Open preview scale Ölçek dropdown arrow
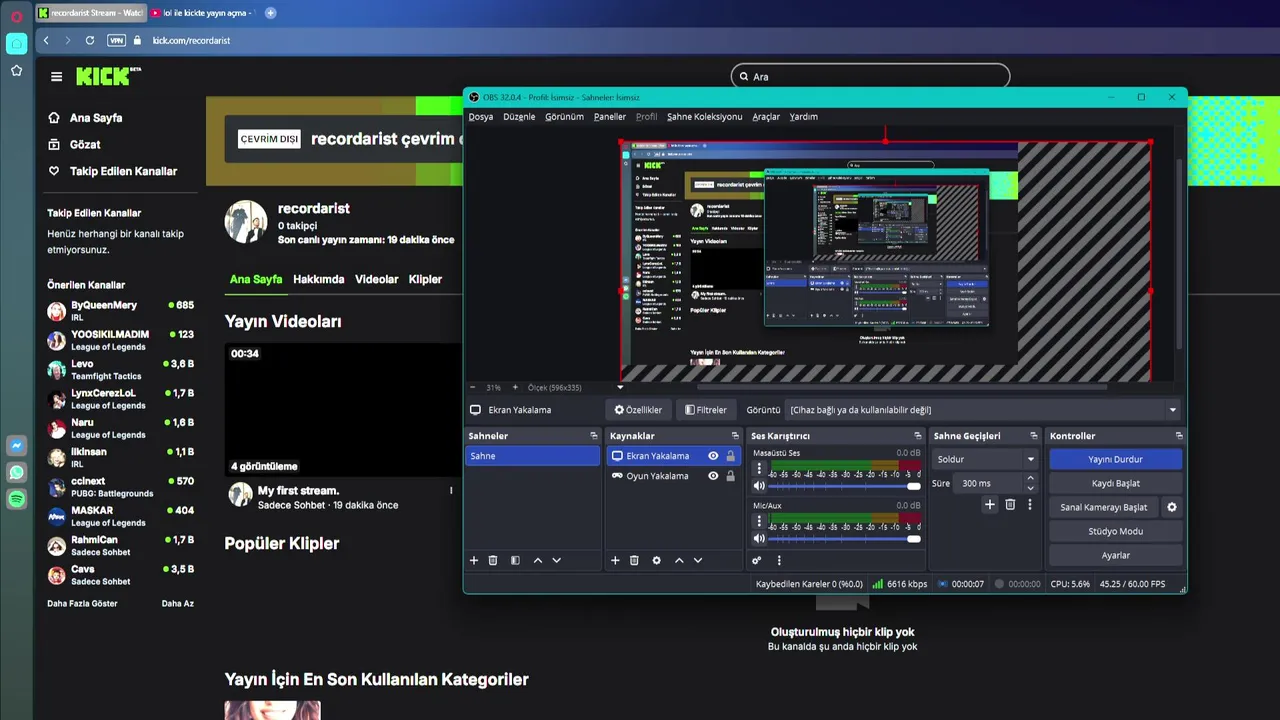1280x720 pixels. (620, 387)
